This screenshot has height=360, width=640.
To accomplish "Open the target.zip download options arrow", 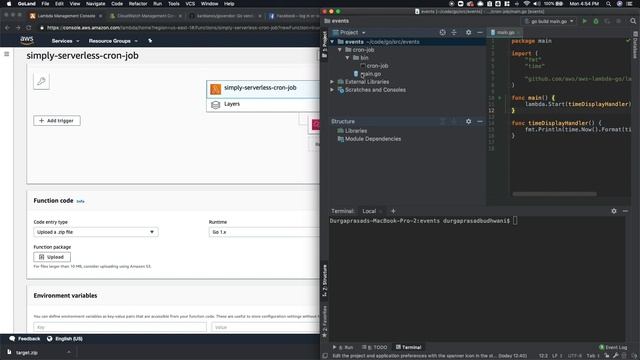I will (69, 352).
